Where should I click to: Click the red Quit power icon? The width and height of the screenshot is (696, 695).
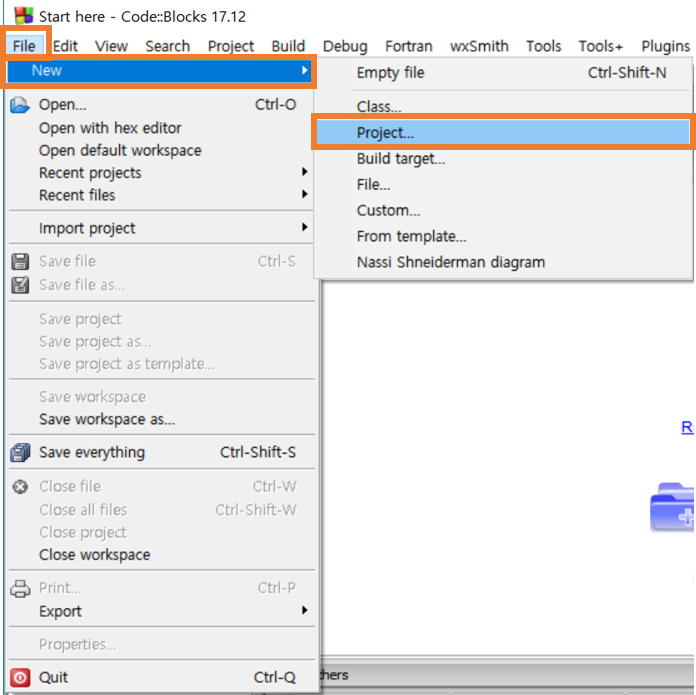pyautogui.click(x=20, y=678)
